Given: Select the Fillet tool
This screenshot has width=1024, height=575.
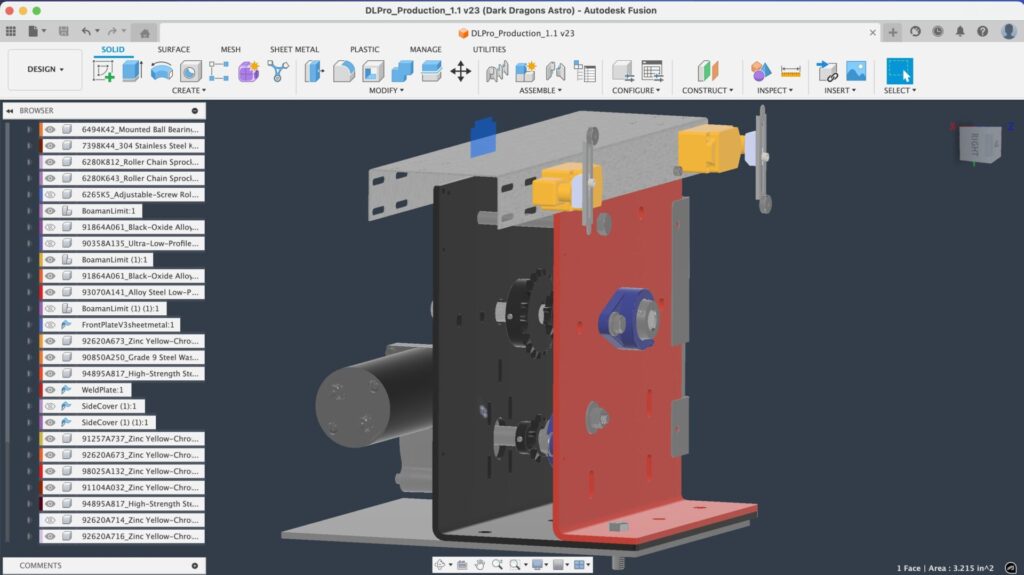Looking at the screenshot, I should point(344,71).
